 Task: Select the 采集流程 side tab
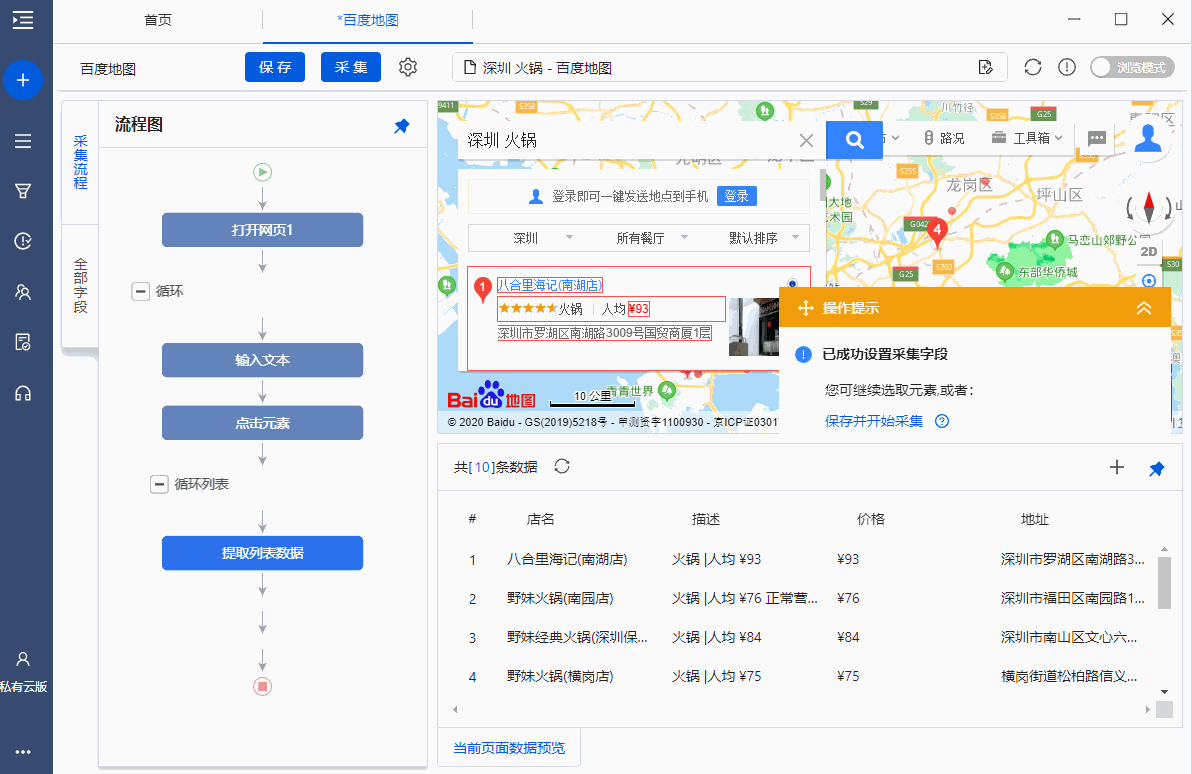pyautogui.click(x=80, y=162)
